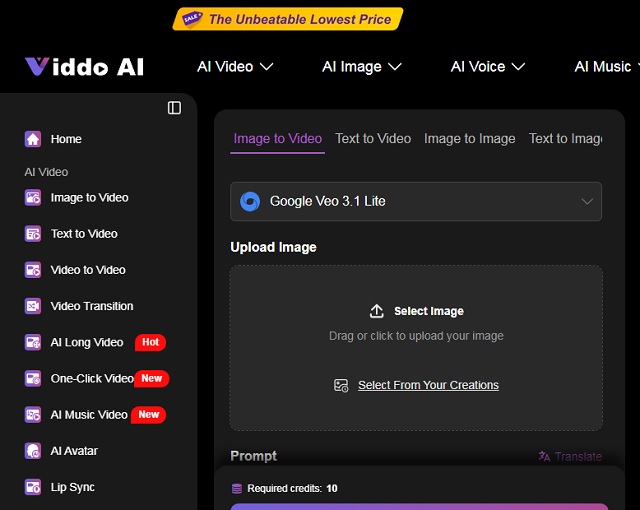The height and width of the screenshot is (510, 640).
Task: Click Select From Your Creations link
Action: tap(428, 385)
